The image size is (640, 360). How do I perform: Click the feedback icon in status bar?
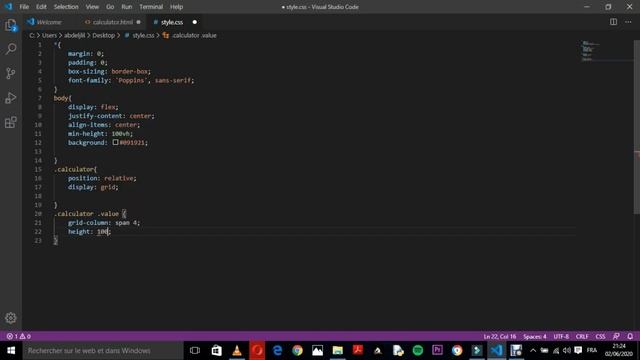tap(616, 336)
